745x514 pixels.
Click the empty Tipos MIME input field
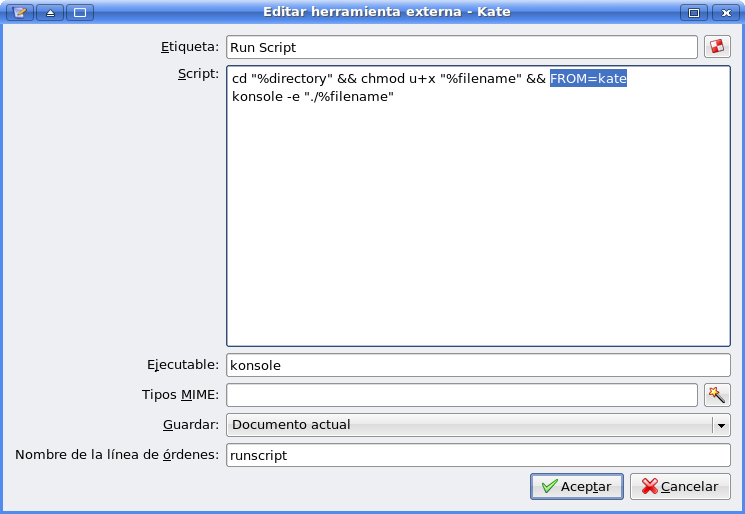pos(462,395)
